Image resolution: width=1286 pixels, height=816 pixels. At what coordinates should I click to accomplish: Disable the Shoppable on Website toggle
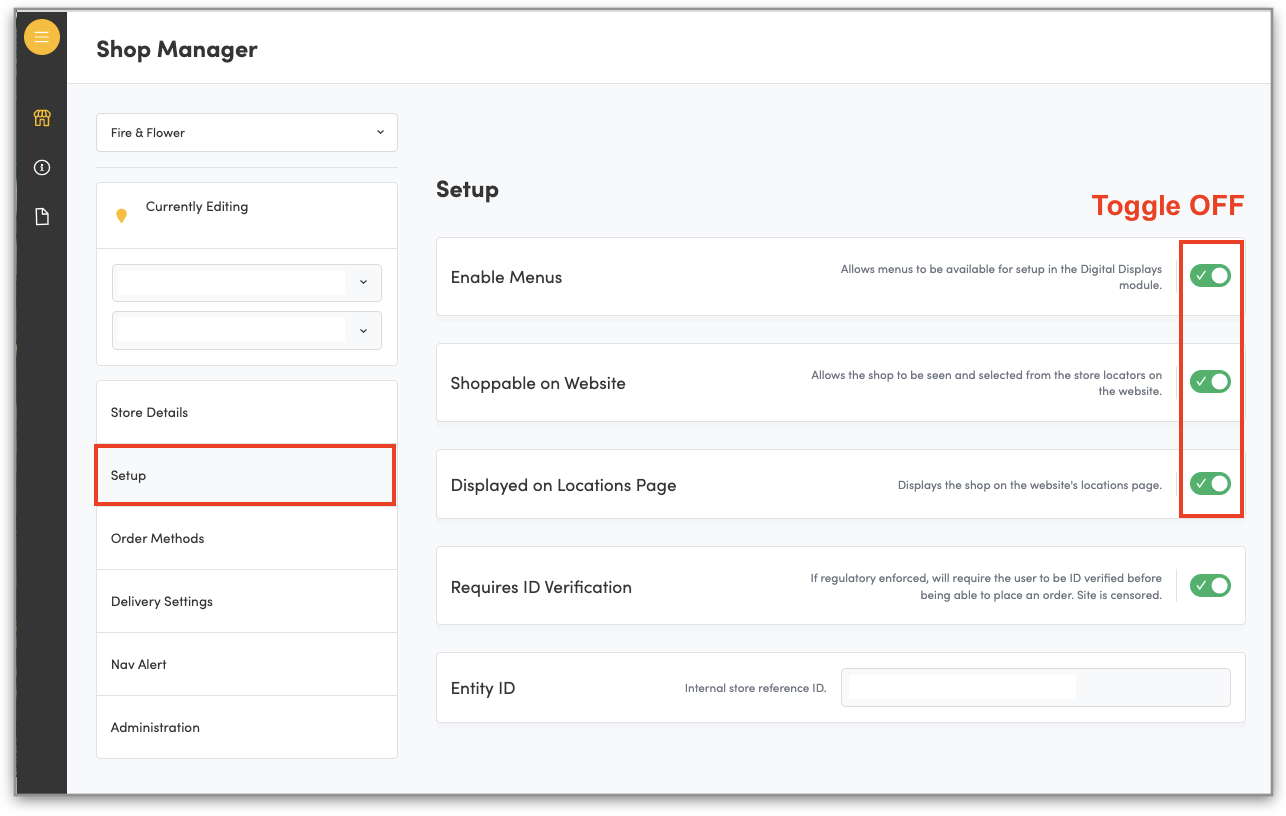click(1210, 382)
